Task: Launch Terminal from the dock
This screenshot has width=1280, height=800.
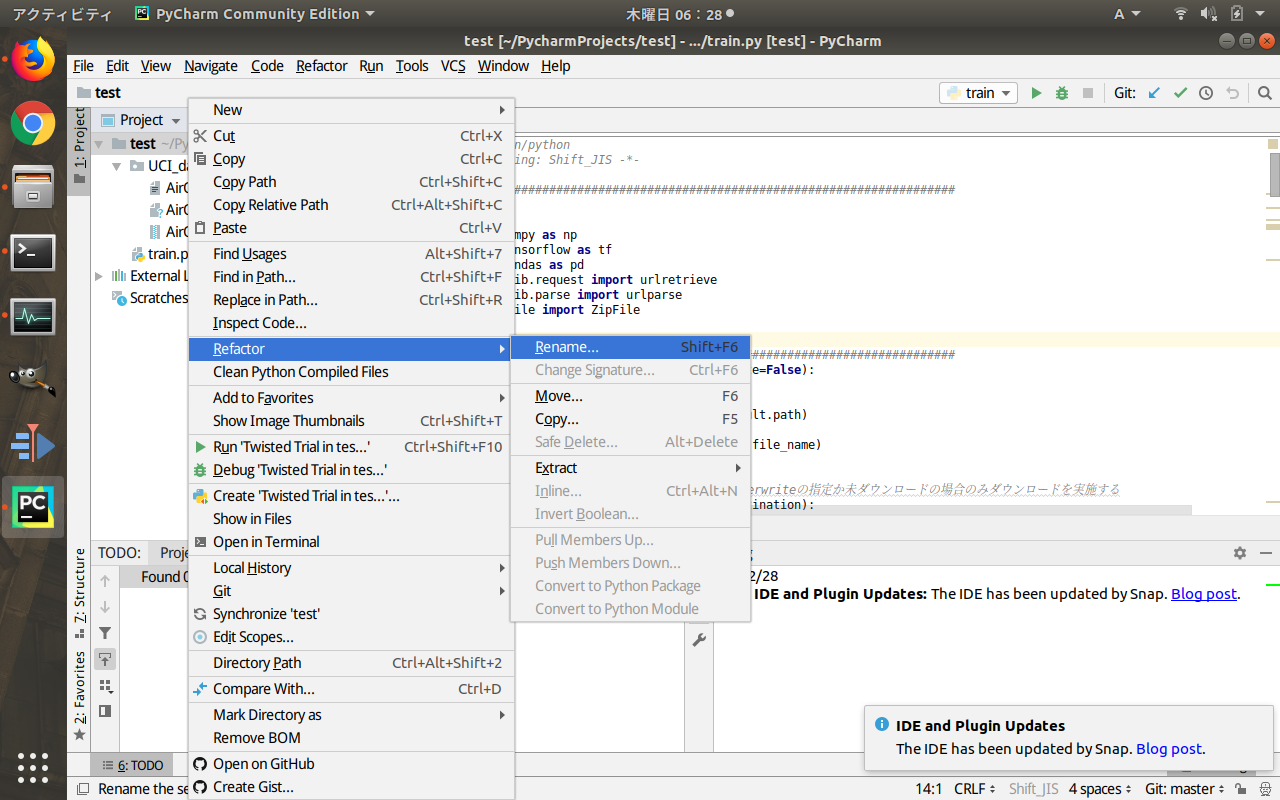Action: point(33,252)
